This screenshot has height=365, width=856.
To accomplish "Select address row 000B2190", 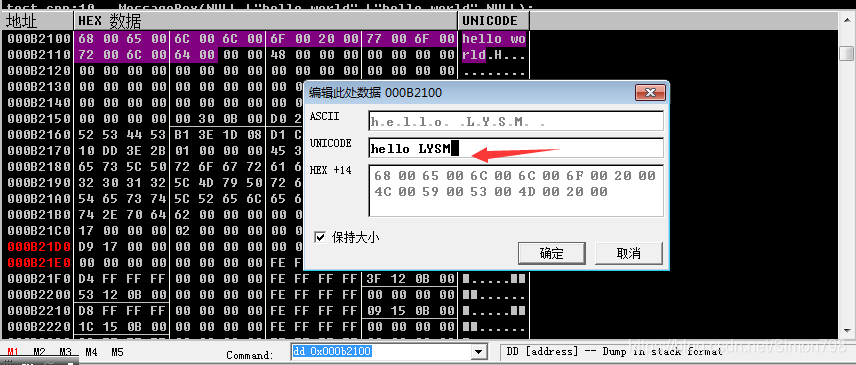I will pos(39,182).
